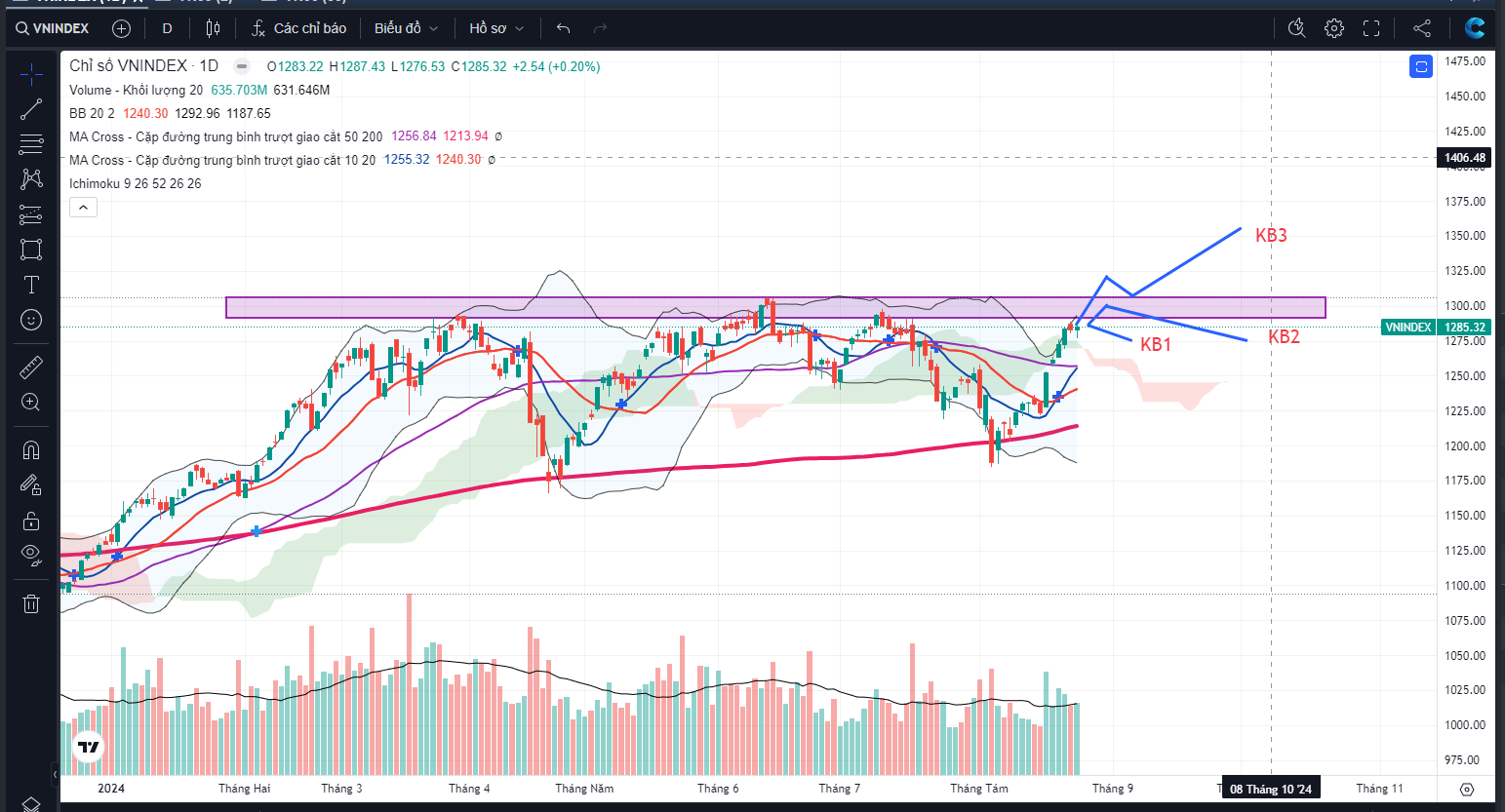1505x812 pixels.
Task: Select the KB2 text drawing
Action: pos(1284,336)
